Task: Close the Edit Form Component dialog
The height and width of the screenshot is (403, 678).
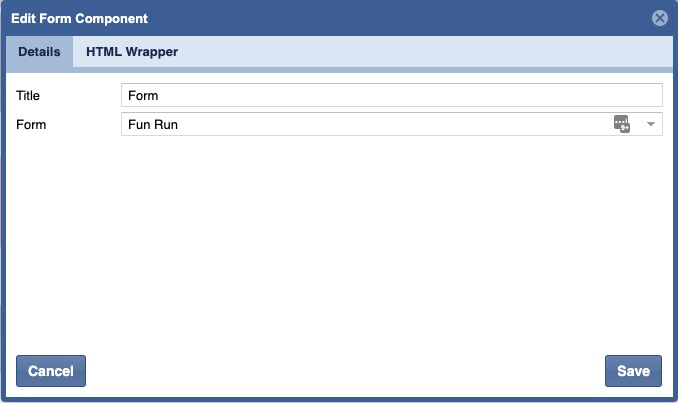Action: 659,18
